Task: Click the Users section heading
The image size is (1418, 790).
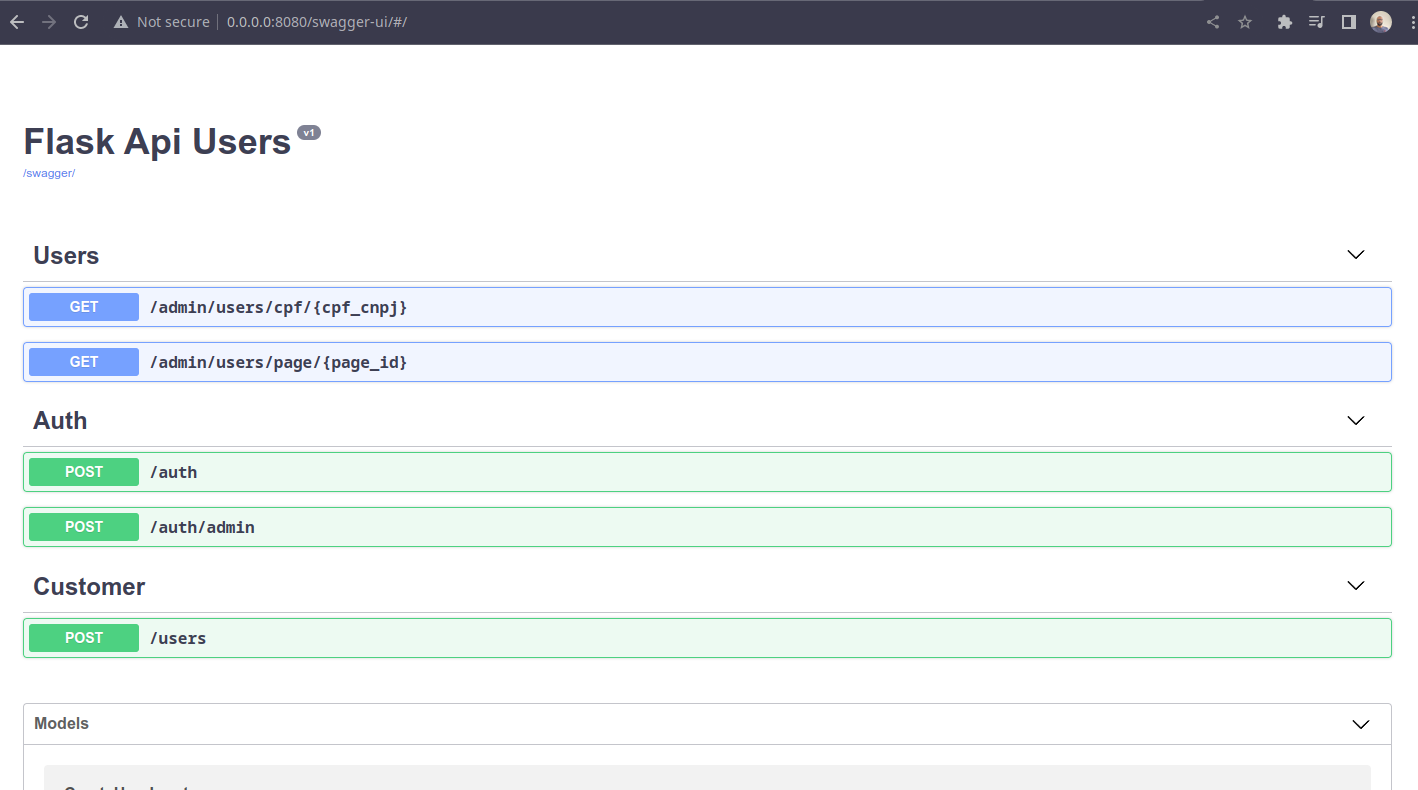Action: [x=66, y=256]
